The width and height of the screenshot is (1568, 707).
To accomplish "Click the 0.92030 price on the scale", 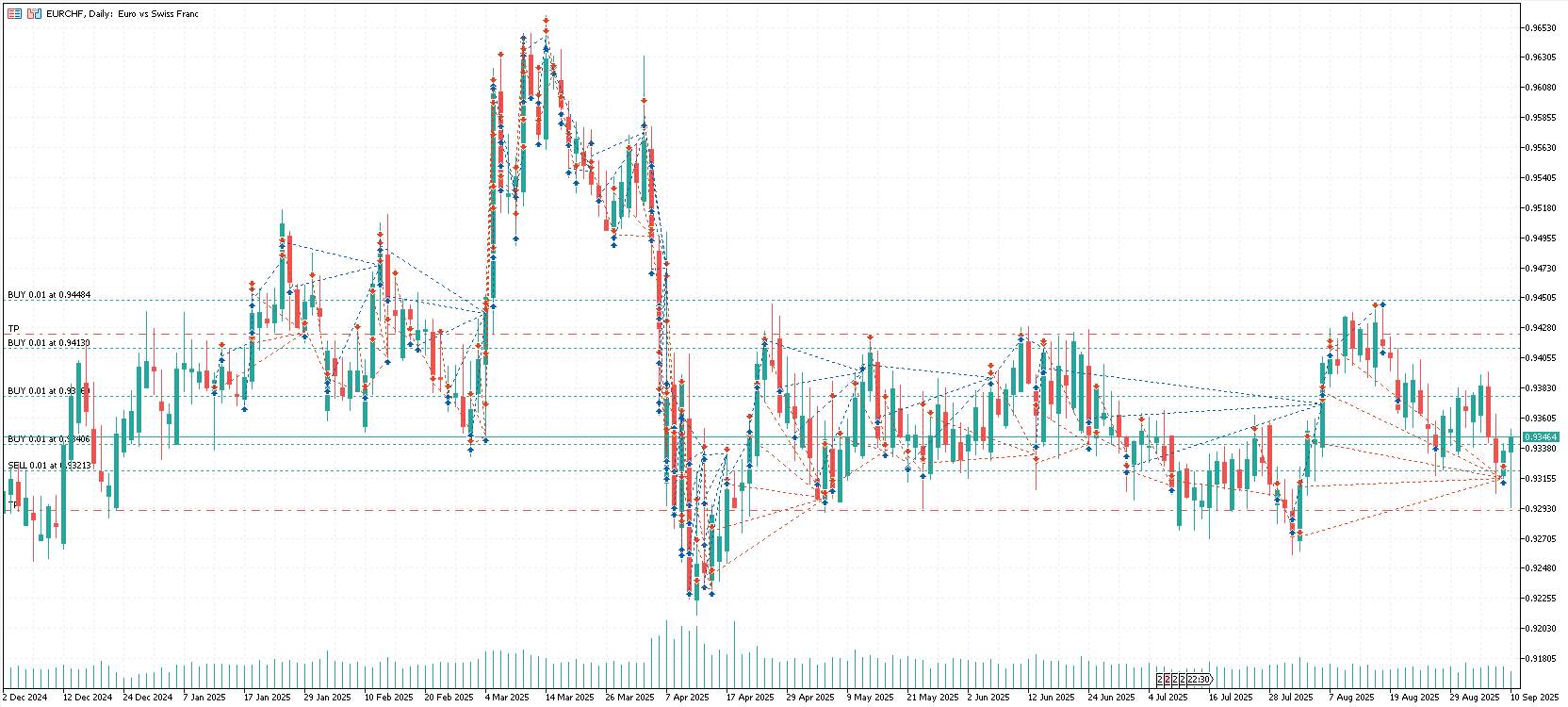I will coord(1541,629).
